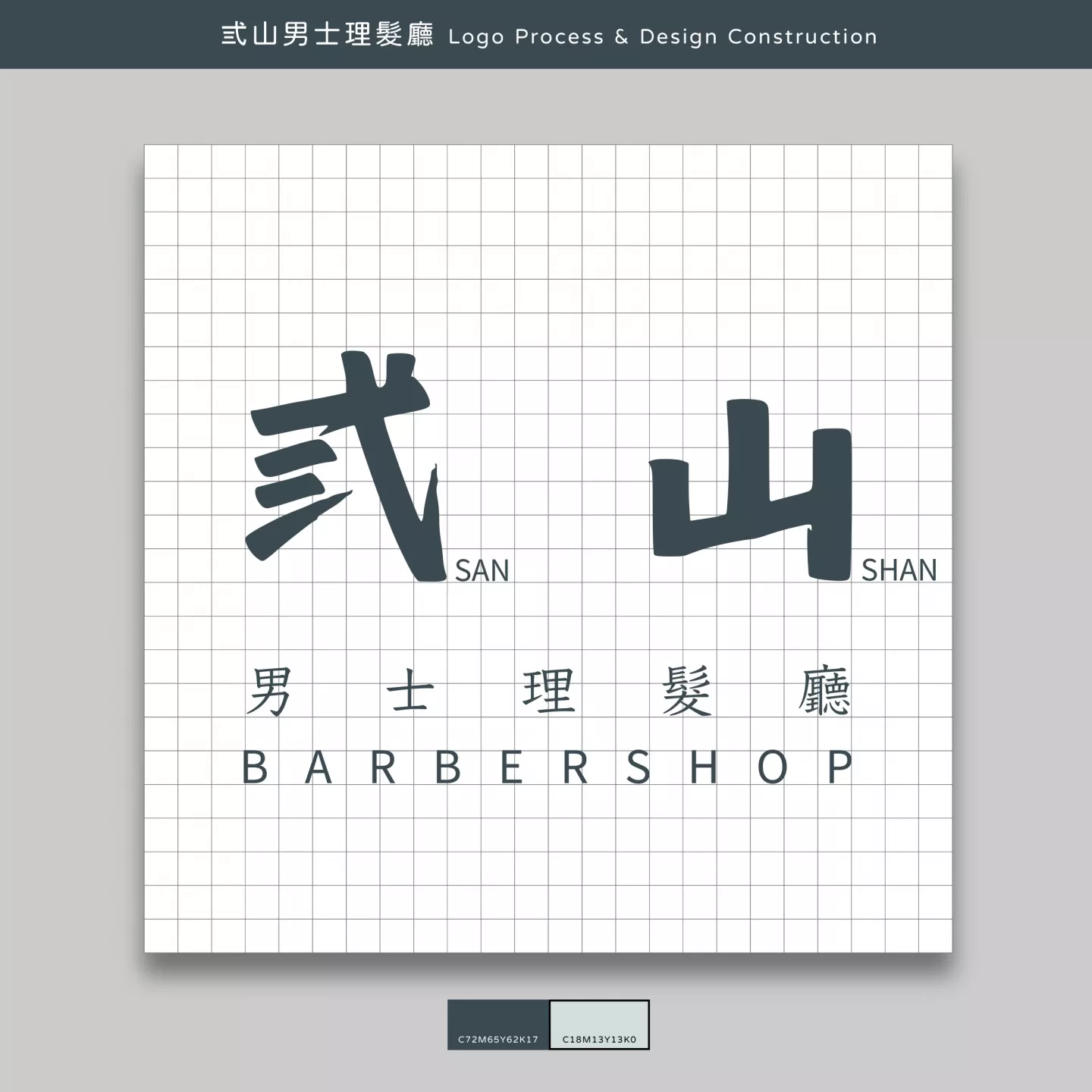Click the letter P in BARBERSHOP

(839, 768)
